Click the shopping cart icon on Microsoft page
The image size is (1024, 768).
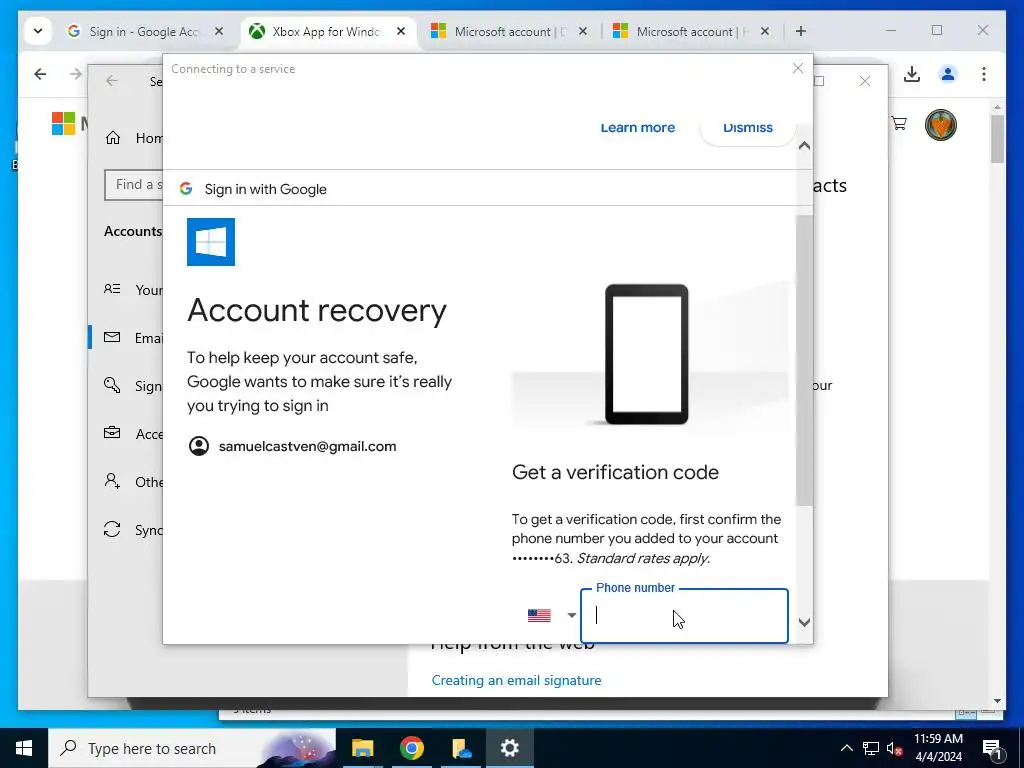pyautogui.click(x=899, y=123)
